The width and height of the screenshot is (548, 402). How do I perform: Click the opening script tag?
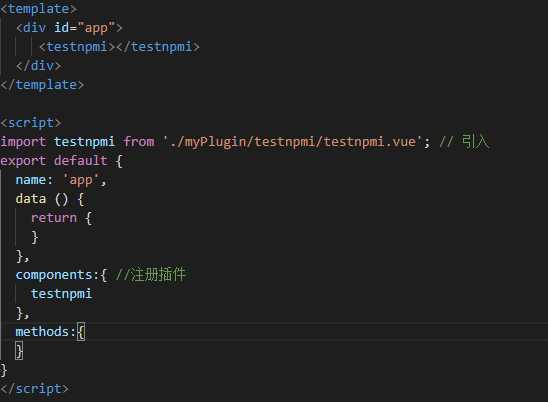tap(31, 123)
